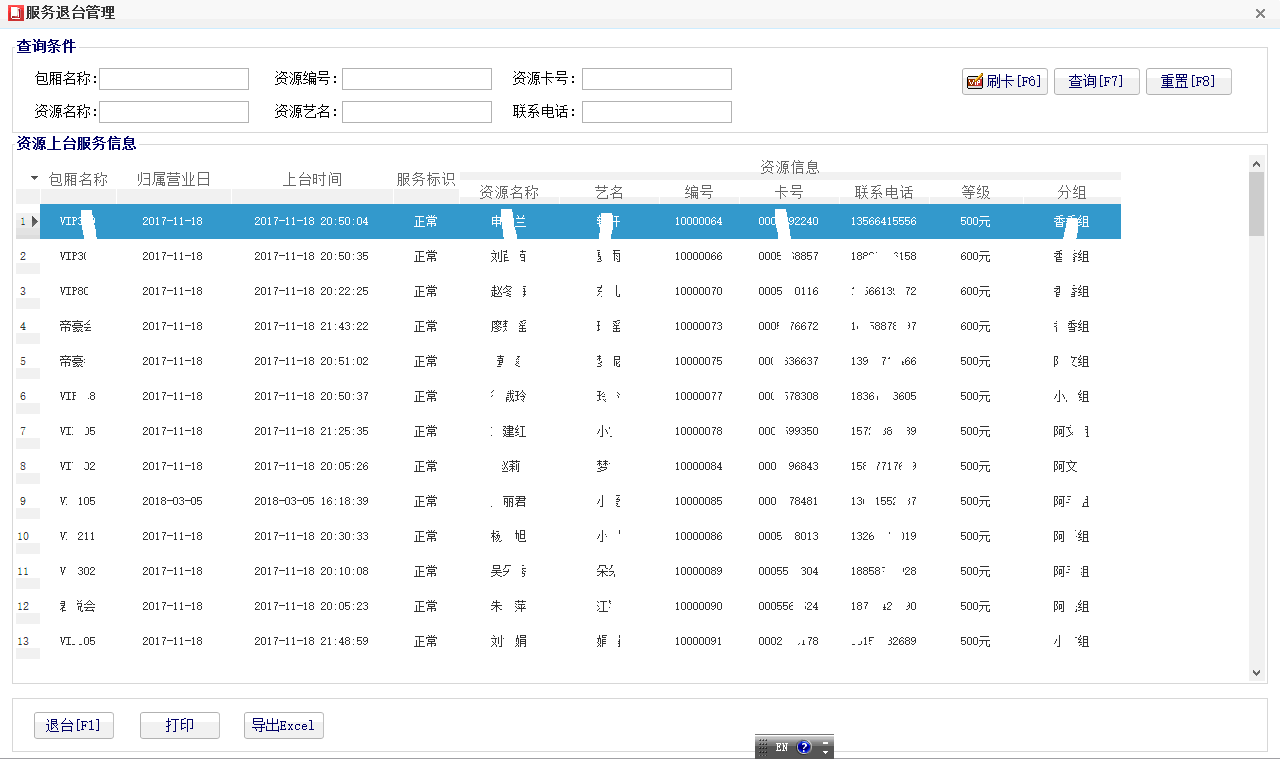
Task: Click time cell 2017-11-18 20:50:35
Action: (x=311, y=256)
